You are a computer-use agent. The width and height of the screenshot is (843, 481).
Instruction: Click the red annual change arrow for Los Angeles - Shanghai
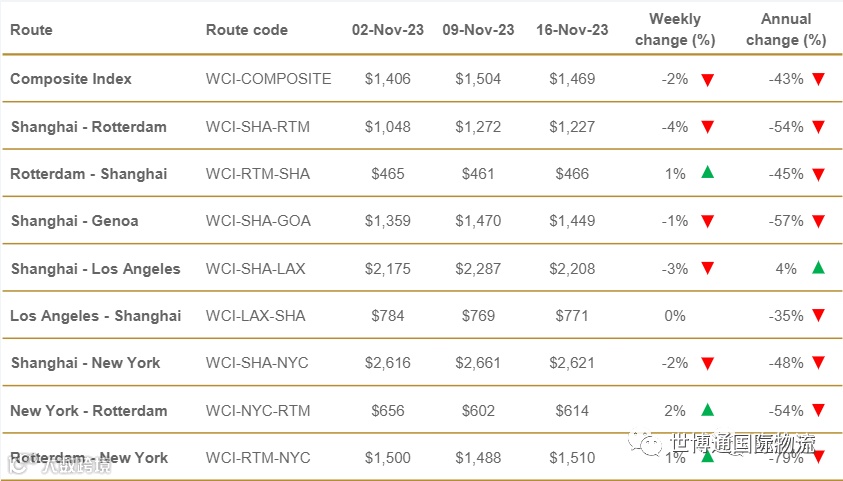pyautogui.click(x=818, y=316)
